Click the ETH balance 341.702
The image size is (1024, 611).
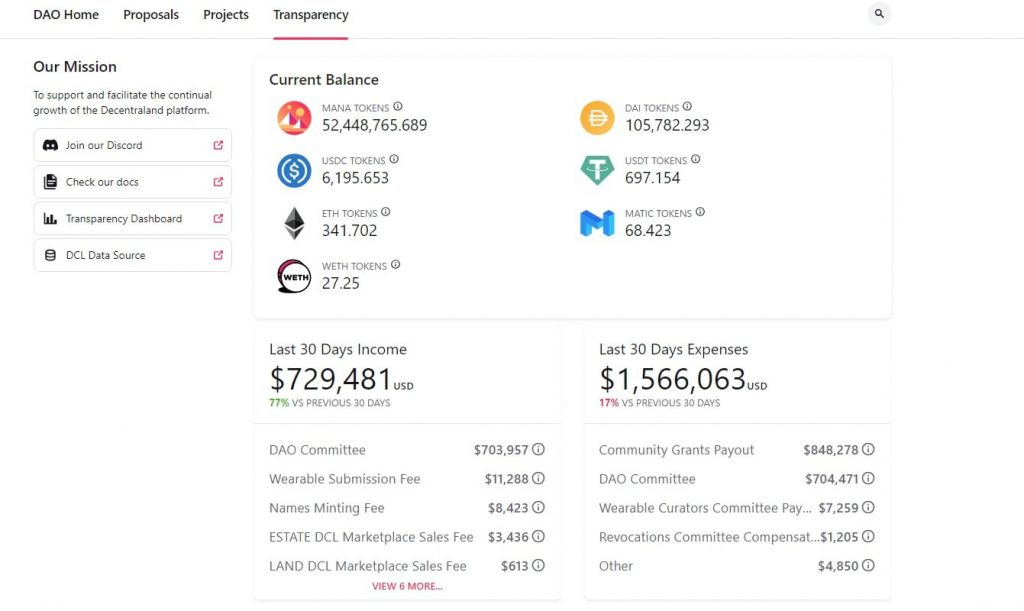tap(349, 230)
